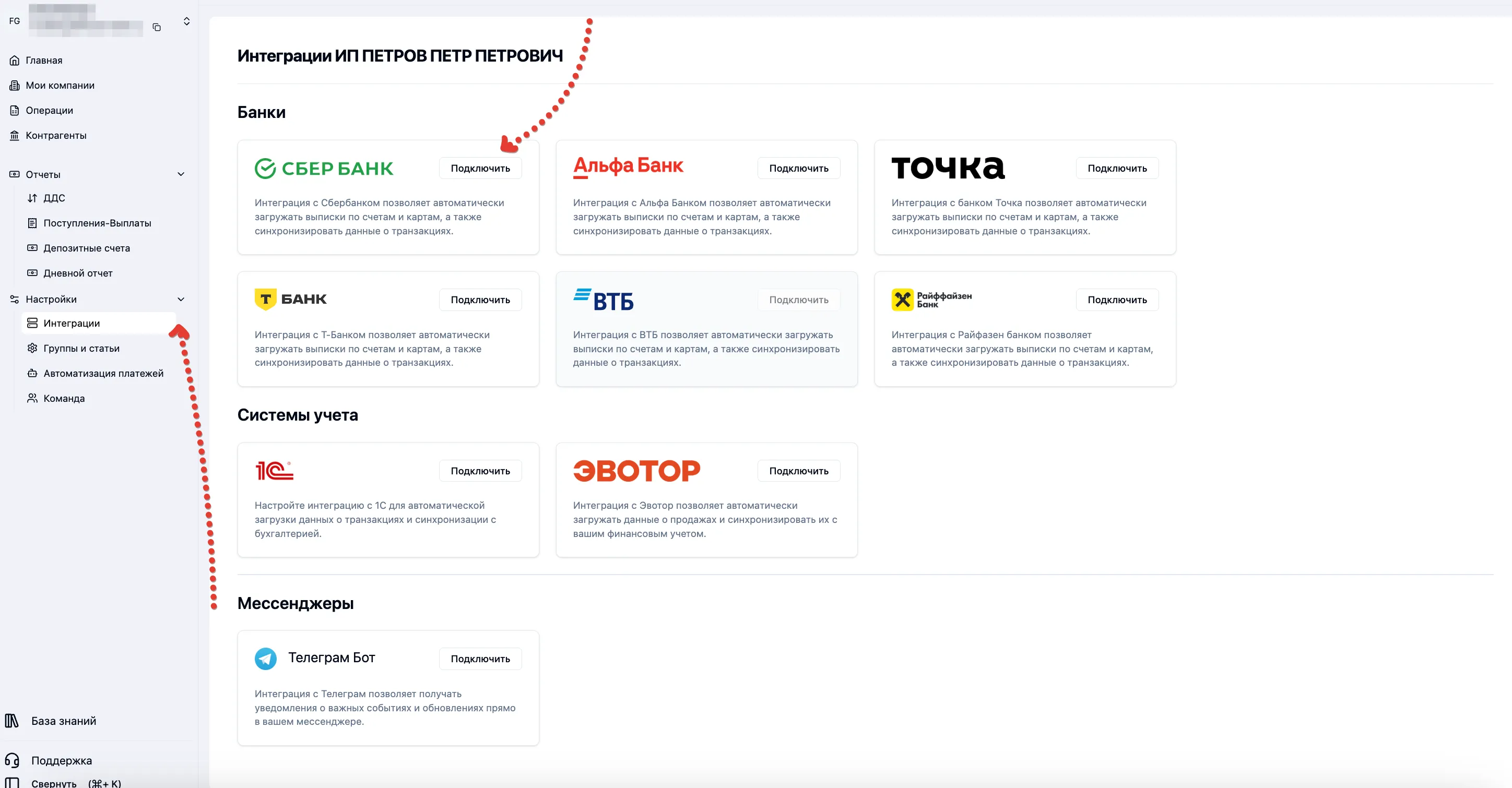Open База знаний link
The width and height of the screenshot is (1512, 788).
[x=64, y=721]
